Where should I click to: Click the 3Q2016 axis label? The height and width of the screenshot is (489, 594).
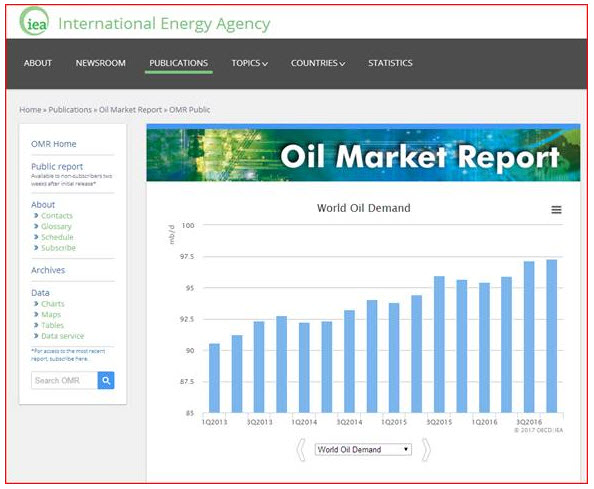pos(529,422)
